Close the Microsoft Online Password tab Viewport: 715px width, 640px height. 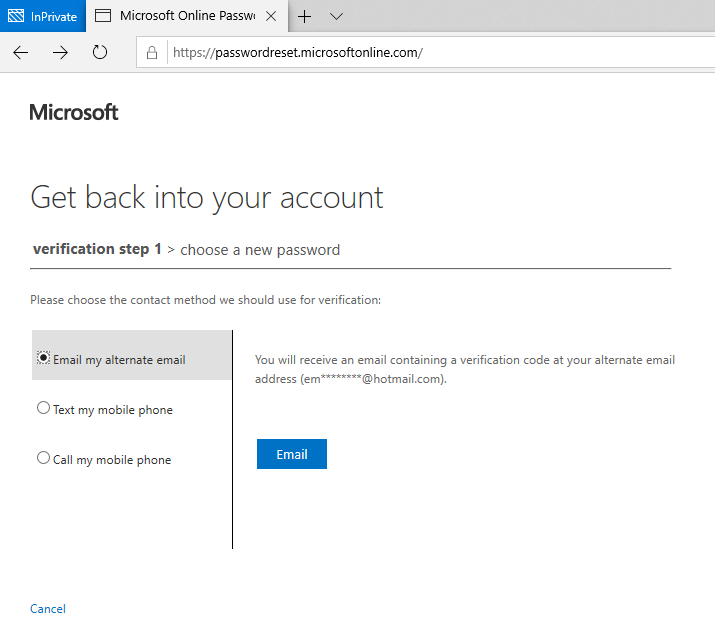[271, 16]
